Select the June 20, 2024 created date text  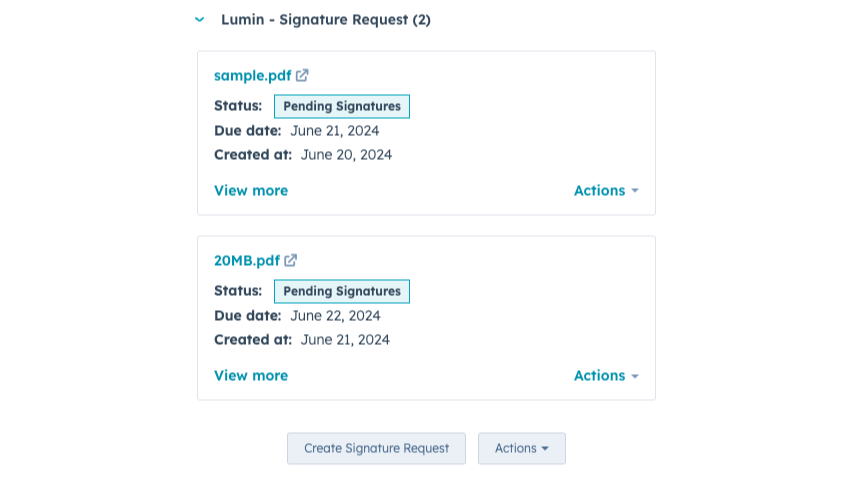346,155
